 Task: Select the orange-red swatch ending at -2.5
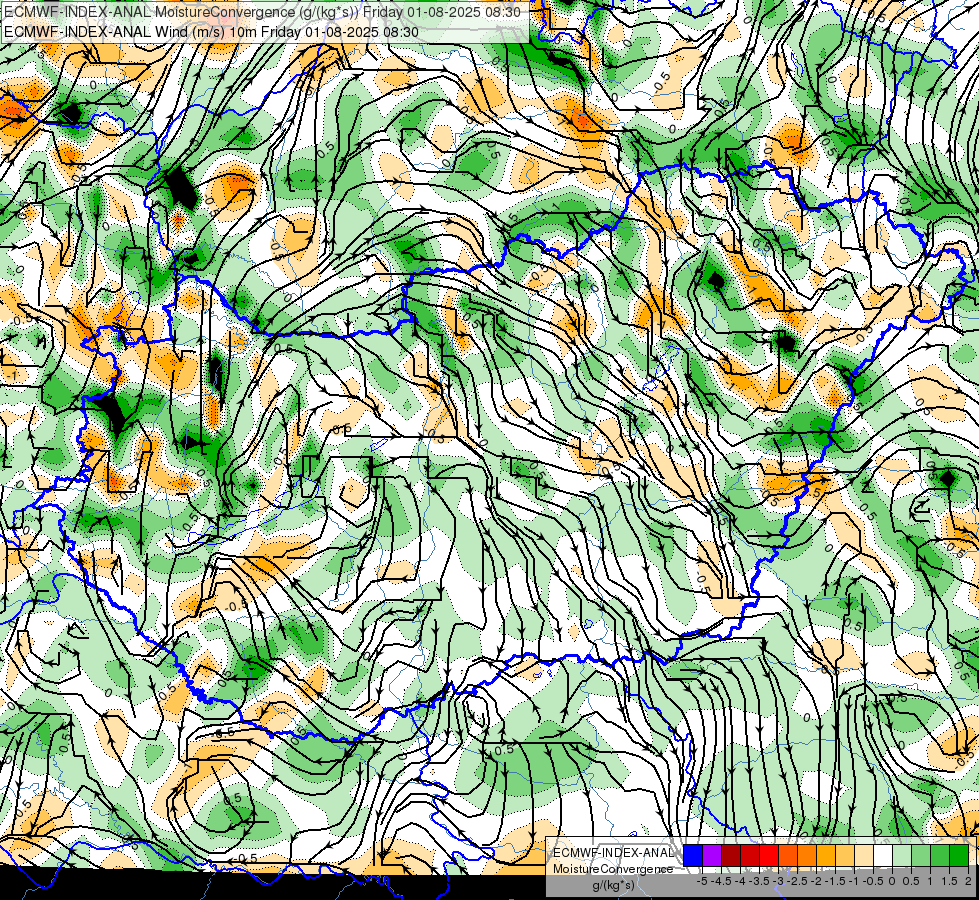coord(788,856)
